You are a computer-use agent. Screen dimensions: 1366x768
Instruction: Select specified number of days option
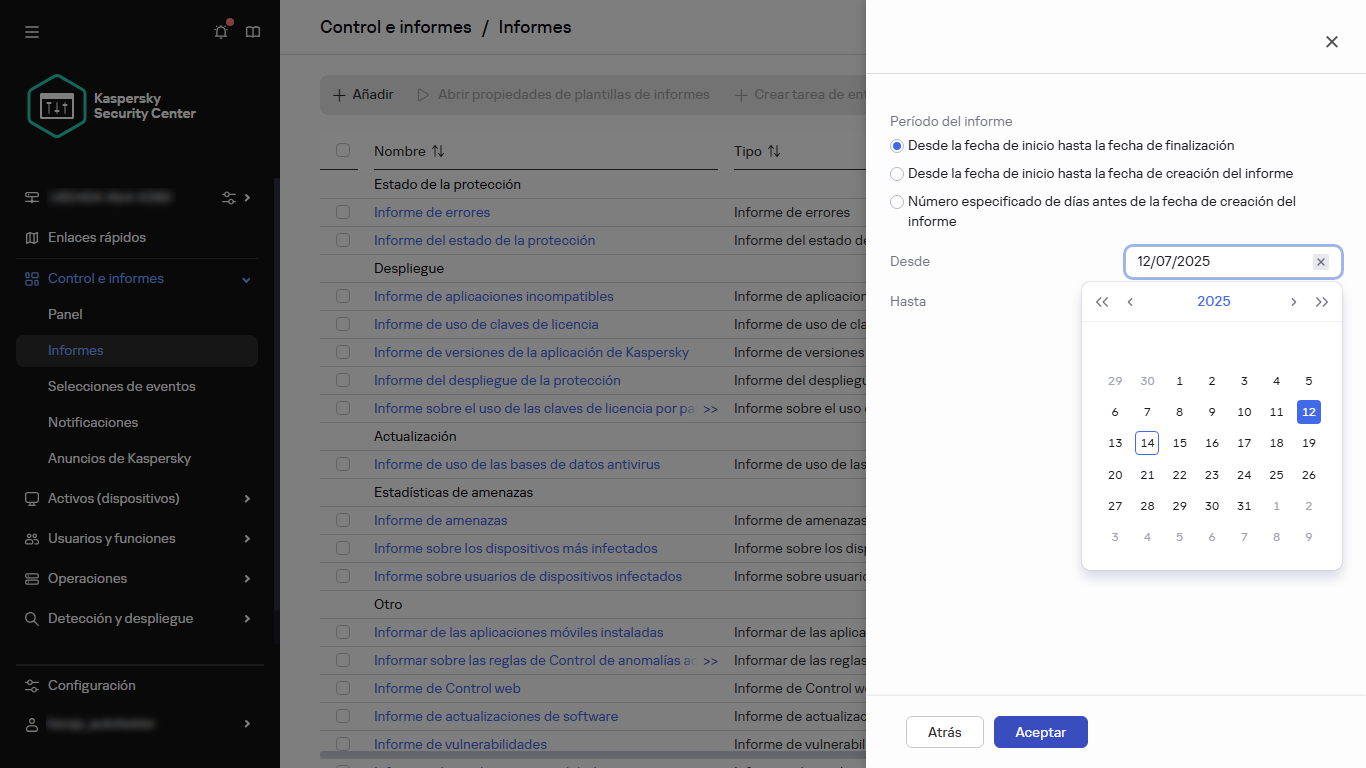coord(897,202)
